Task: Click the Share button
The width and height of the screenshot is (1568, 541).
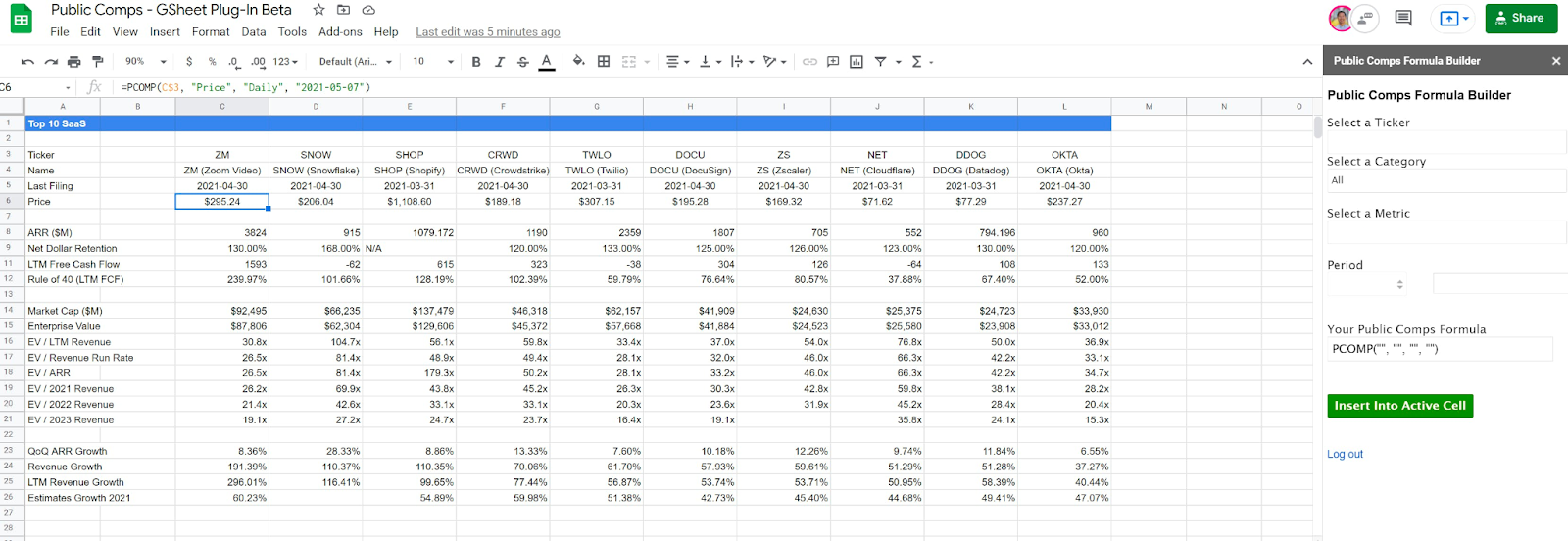Action: tap(1521, 19)
